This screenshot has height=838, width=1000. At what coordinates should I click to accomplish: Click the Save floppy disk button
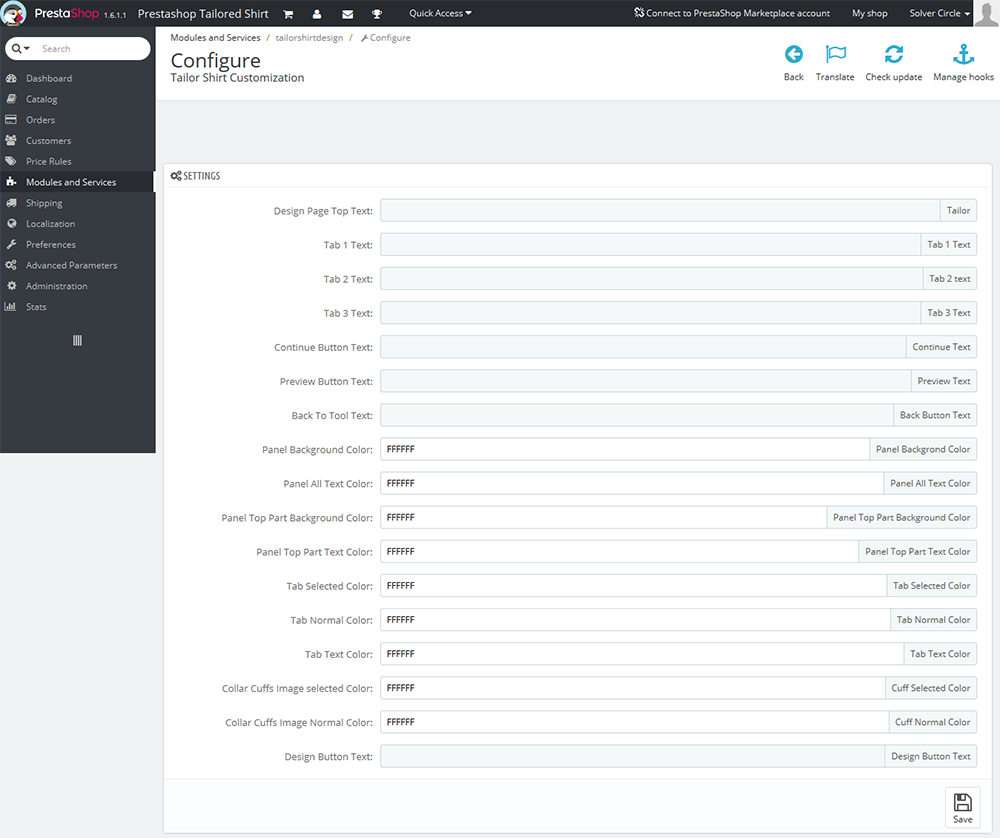[x=962, y=807]
